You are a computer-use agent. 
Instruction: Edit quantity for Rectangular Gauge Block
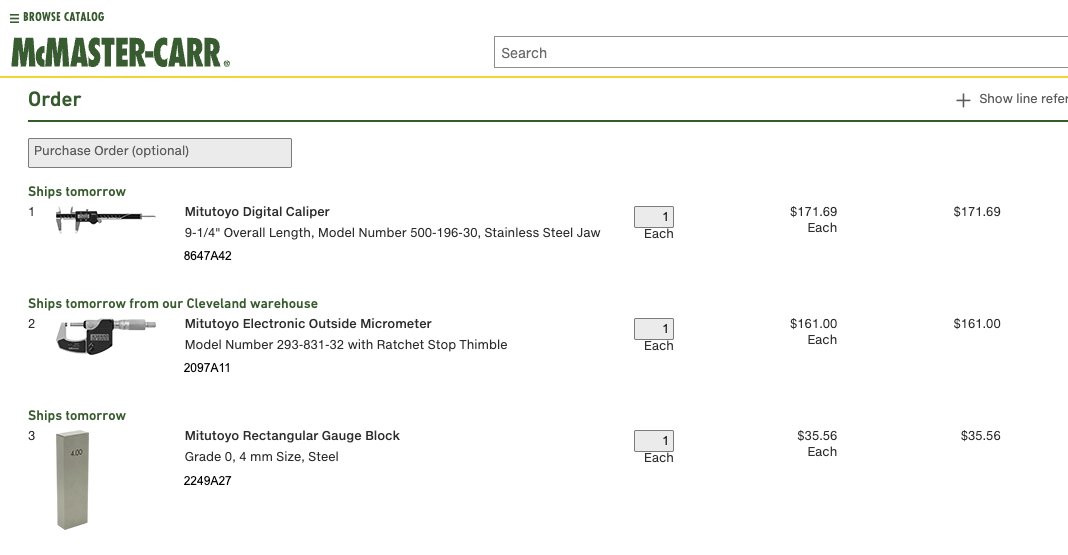653,441
